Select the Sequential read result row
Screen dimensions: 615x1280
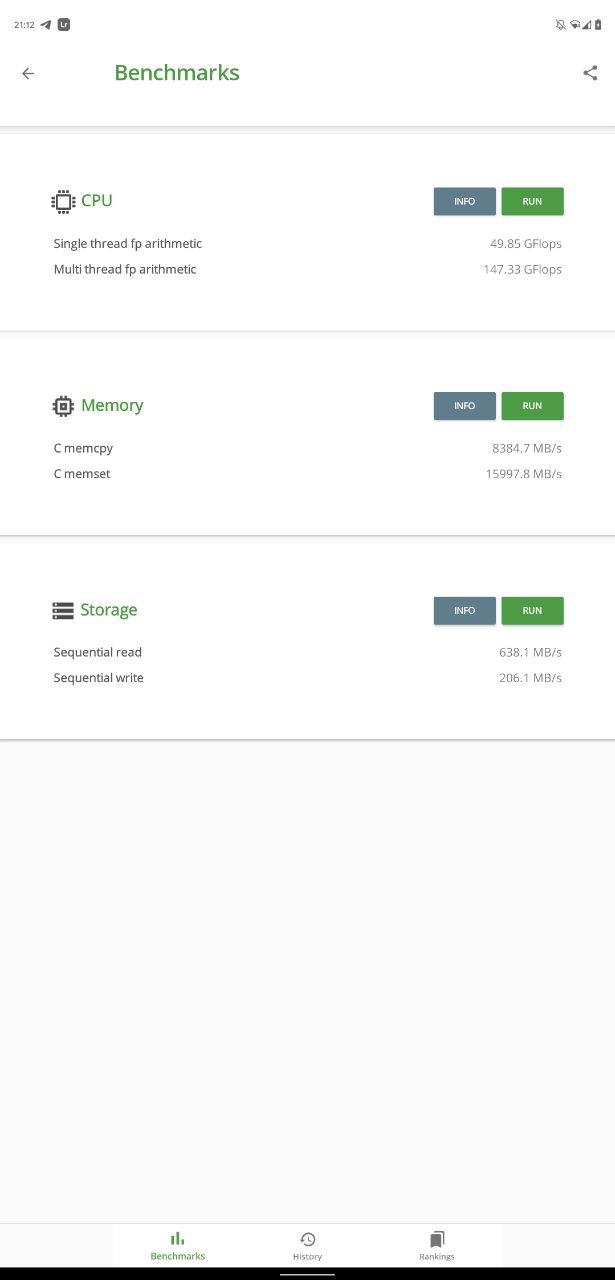click(308, 652)
